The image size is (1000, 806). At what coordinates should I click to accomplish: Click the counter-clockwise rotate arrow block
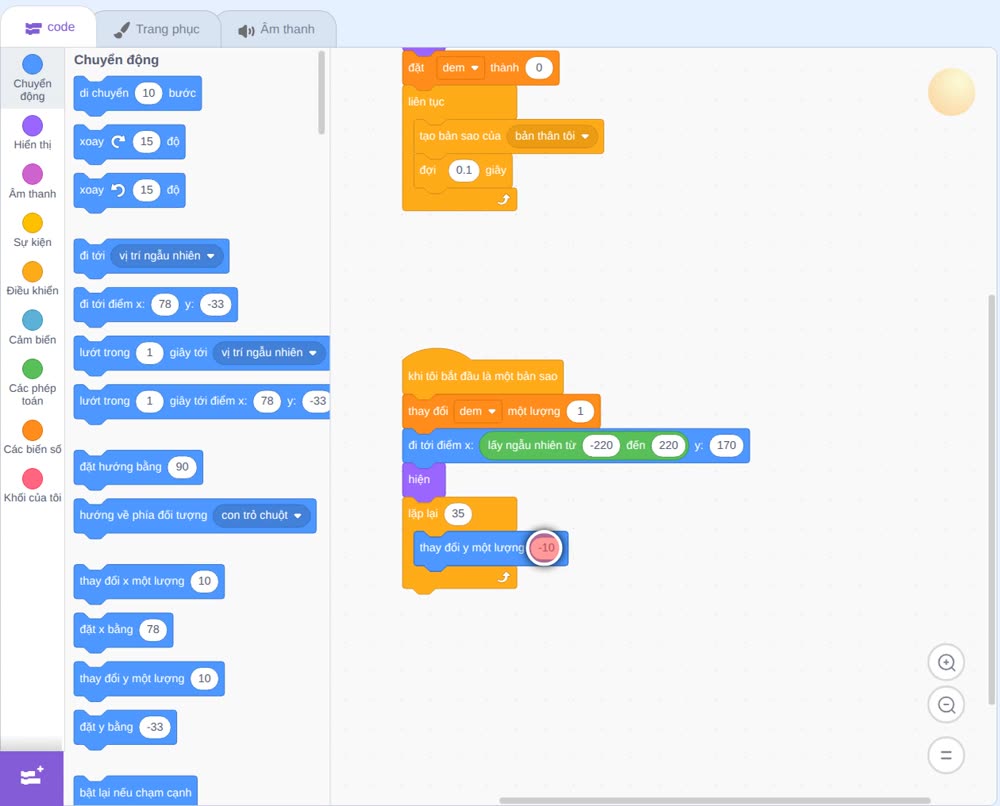pyautogui.click(x=118, y=190)
